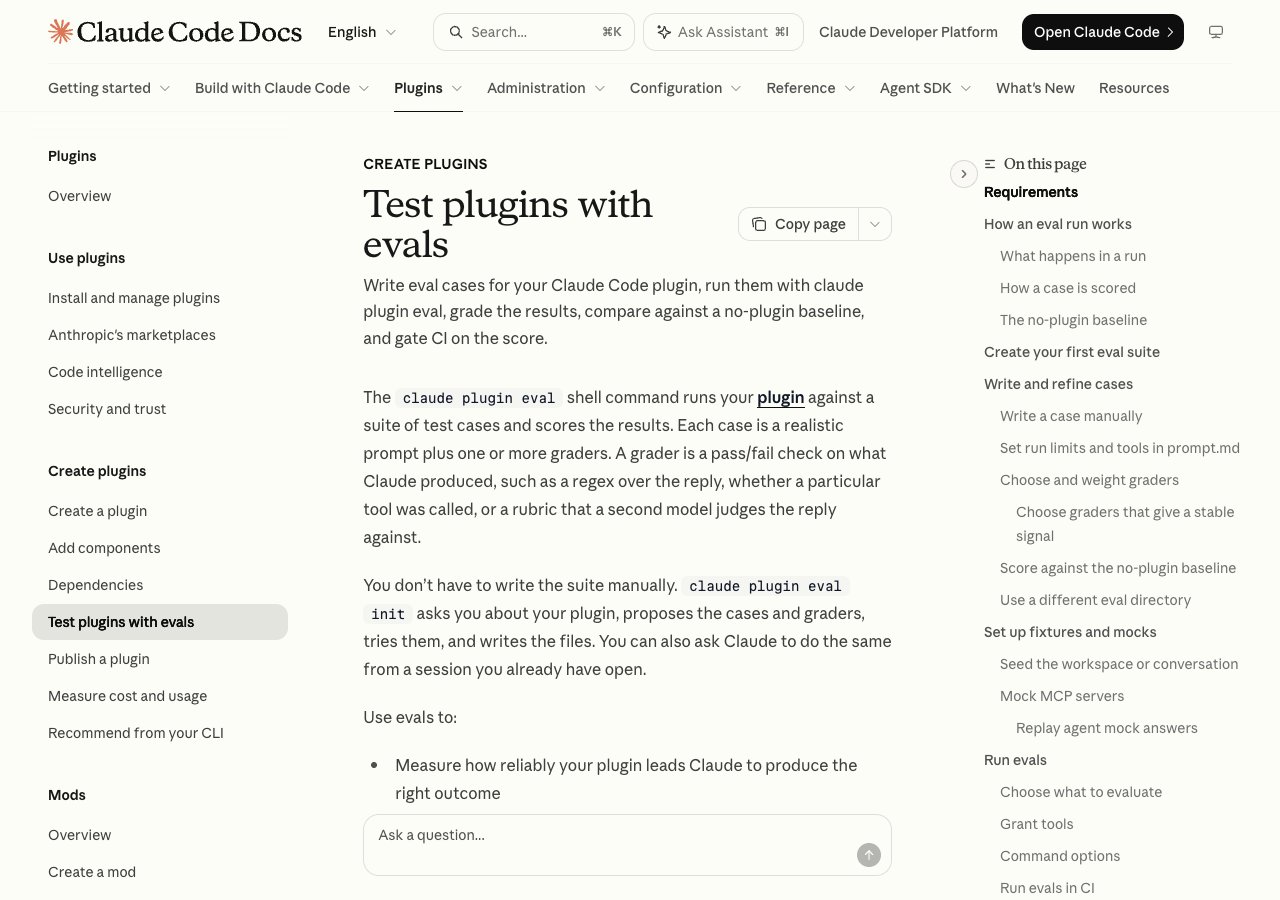The height and width of the screenshot is (900, 1280).
Task: Click the Open Claude Code button
Action: (x=1103, y=32)
